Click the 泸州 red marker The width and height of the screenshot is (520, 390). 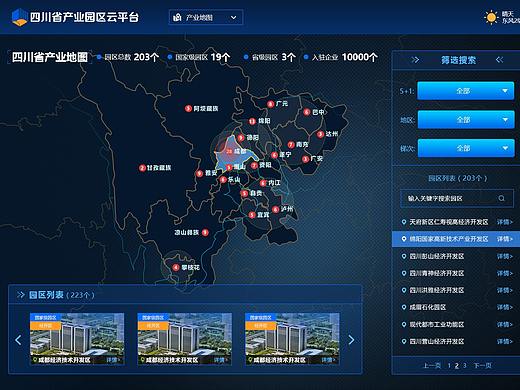(x=275, y=209)
